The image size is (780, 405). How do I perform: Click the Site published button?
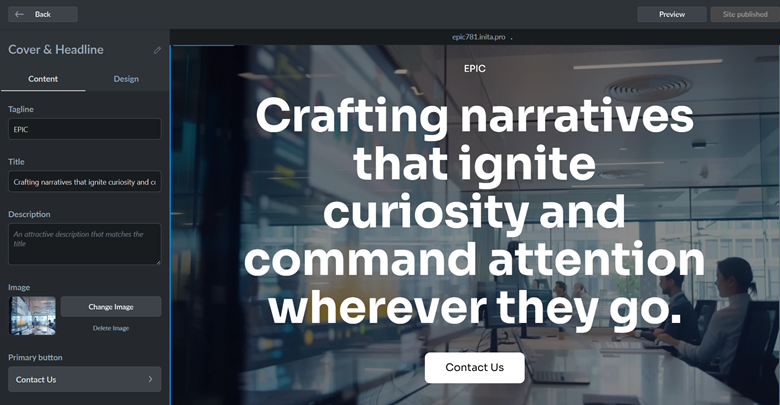745,14
